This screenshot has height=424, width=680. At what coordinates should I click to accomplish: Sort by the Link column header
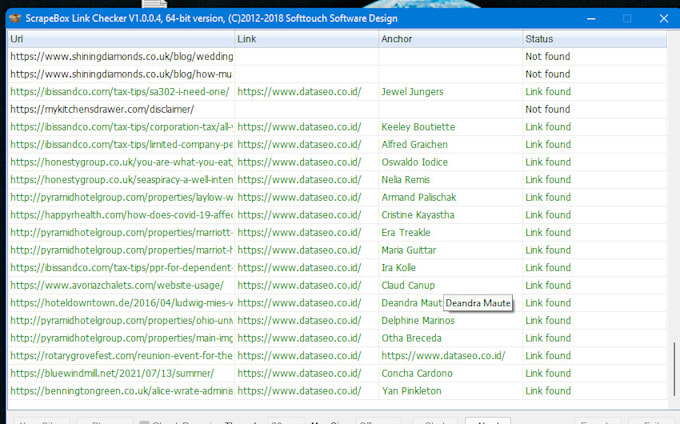click(307, 39)
